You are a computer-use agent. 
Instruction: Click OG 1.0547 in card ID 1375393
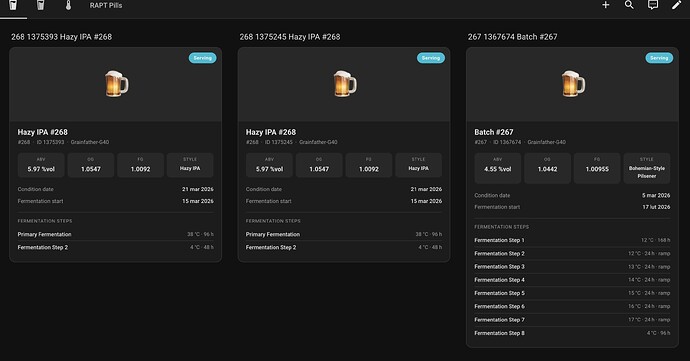[91, 165]
